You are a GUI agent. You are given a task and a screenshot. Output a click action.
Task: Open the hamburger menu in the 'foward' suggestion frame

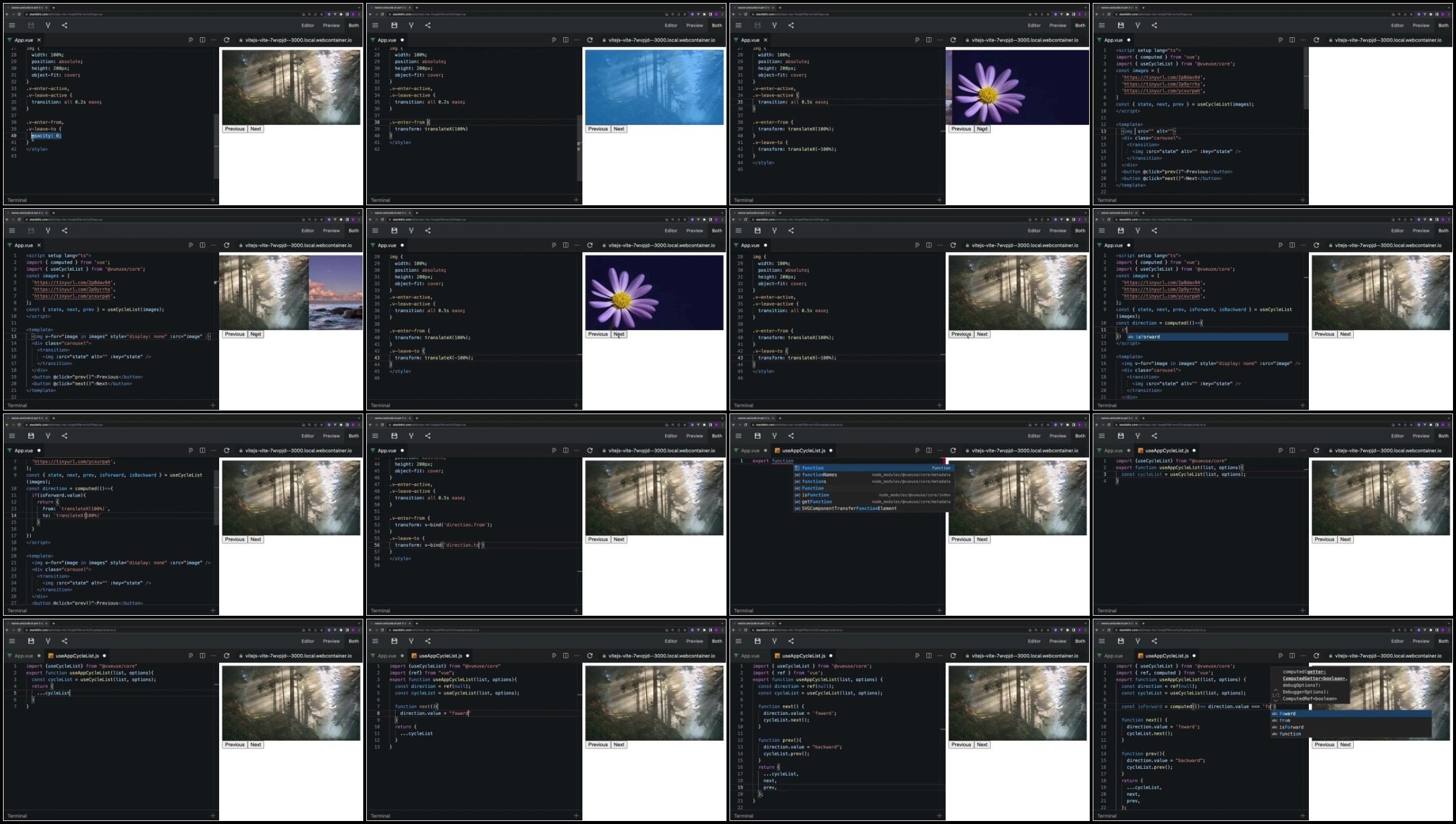(x=1101, y=641)
